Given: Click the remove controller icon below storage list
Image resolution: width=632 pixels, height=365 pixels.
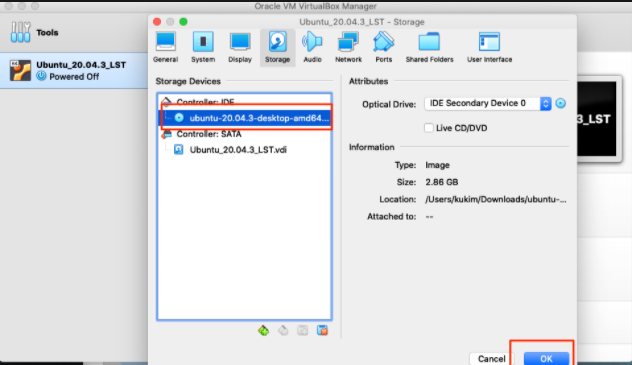Looking at the screenshot, I should 283,331.
